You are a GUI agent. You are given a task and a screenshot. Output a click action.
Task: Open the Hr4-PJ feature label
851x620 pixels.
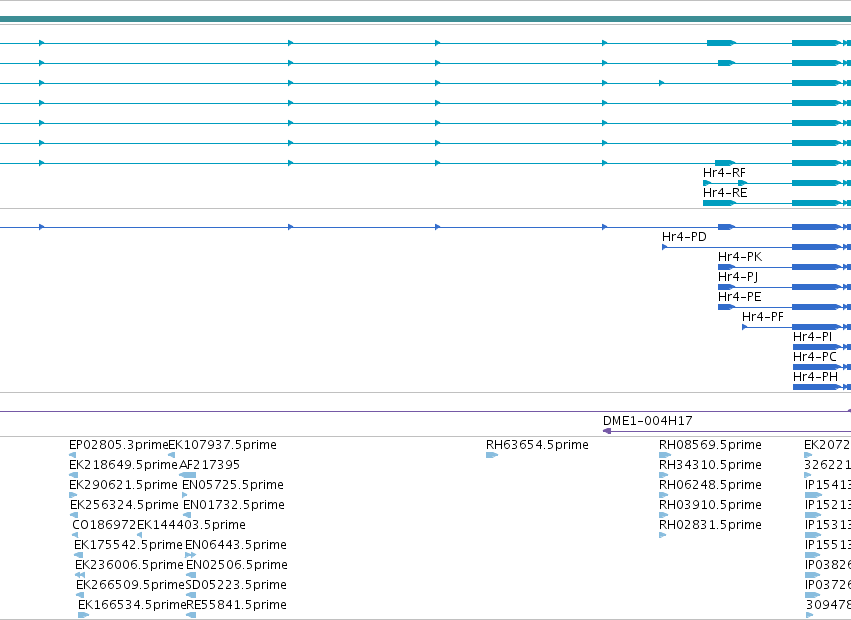pyautogui.click(x=738, y=277)
